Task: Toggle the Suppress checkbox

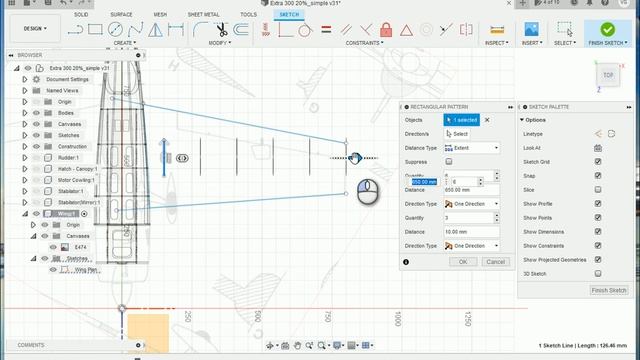Action: [449, 162]
